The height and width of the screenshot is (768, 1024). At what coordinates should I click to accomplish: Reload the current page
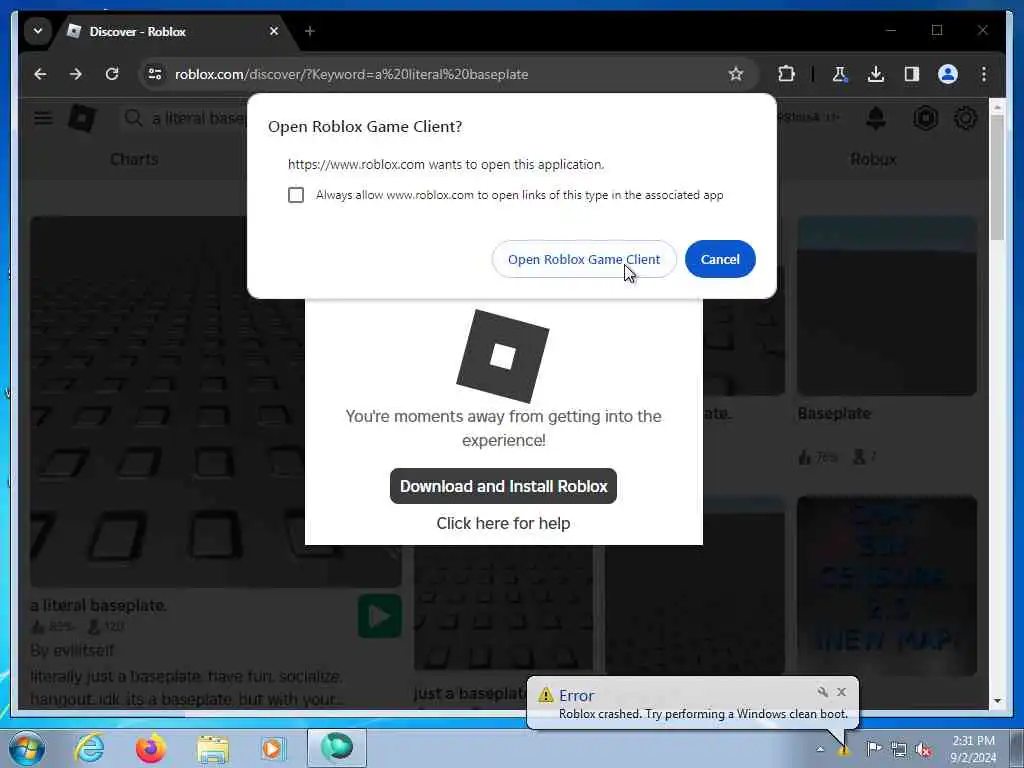coord(112,74)
